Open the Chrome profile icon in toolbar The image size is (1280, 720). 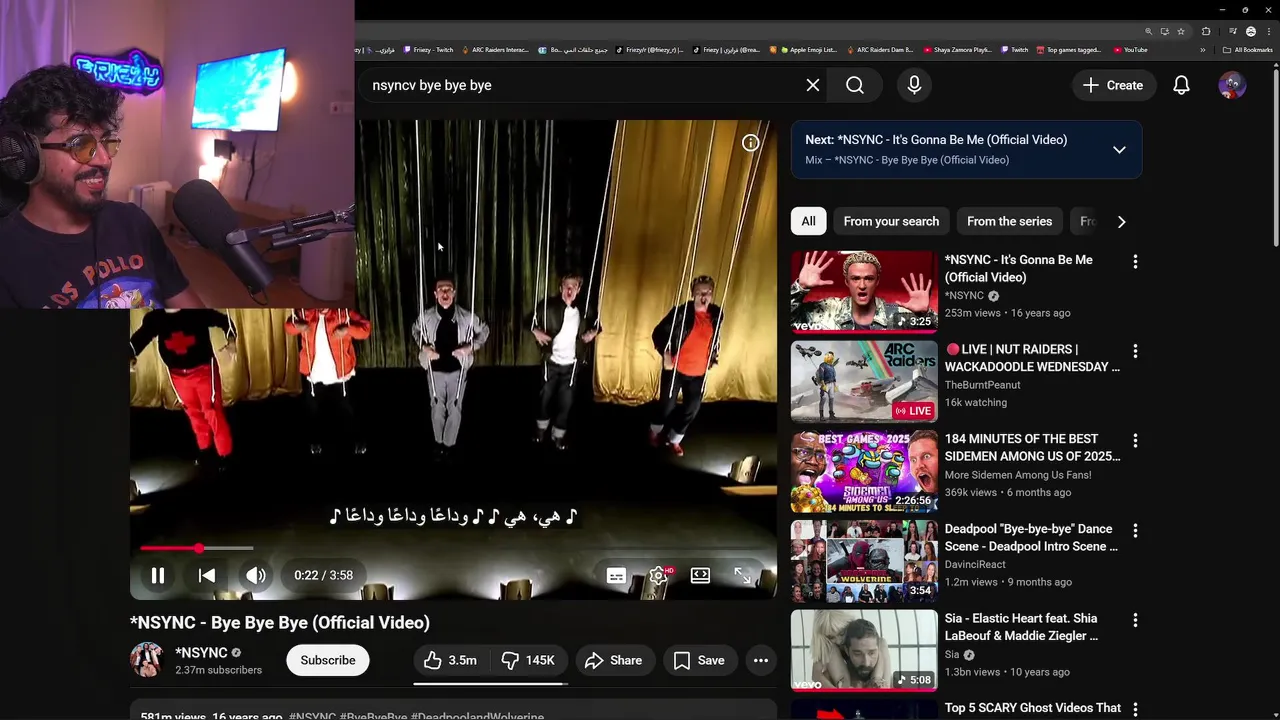(x=1250, y=31)
